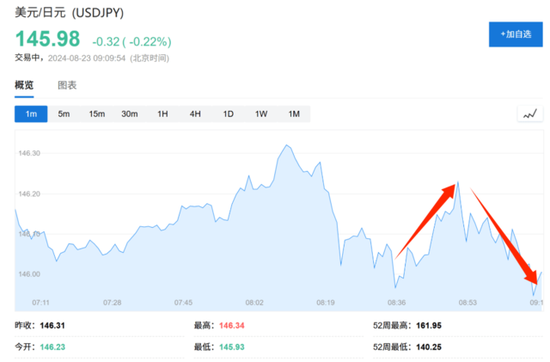Select the 5m timeframe
Screen dimensions: 550x362
click(63, 114)
